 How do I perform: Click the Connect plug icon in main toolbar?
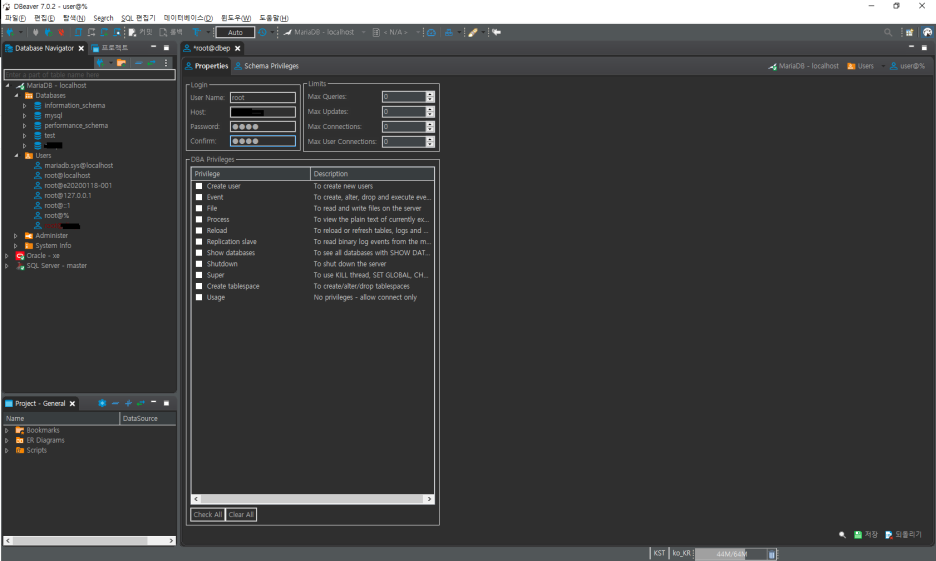35,32
